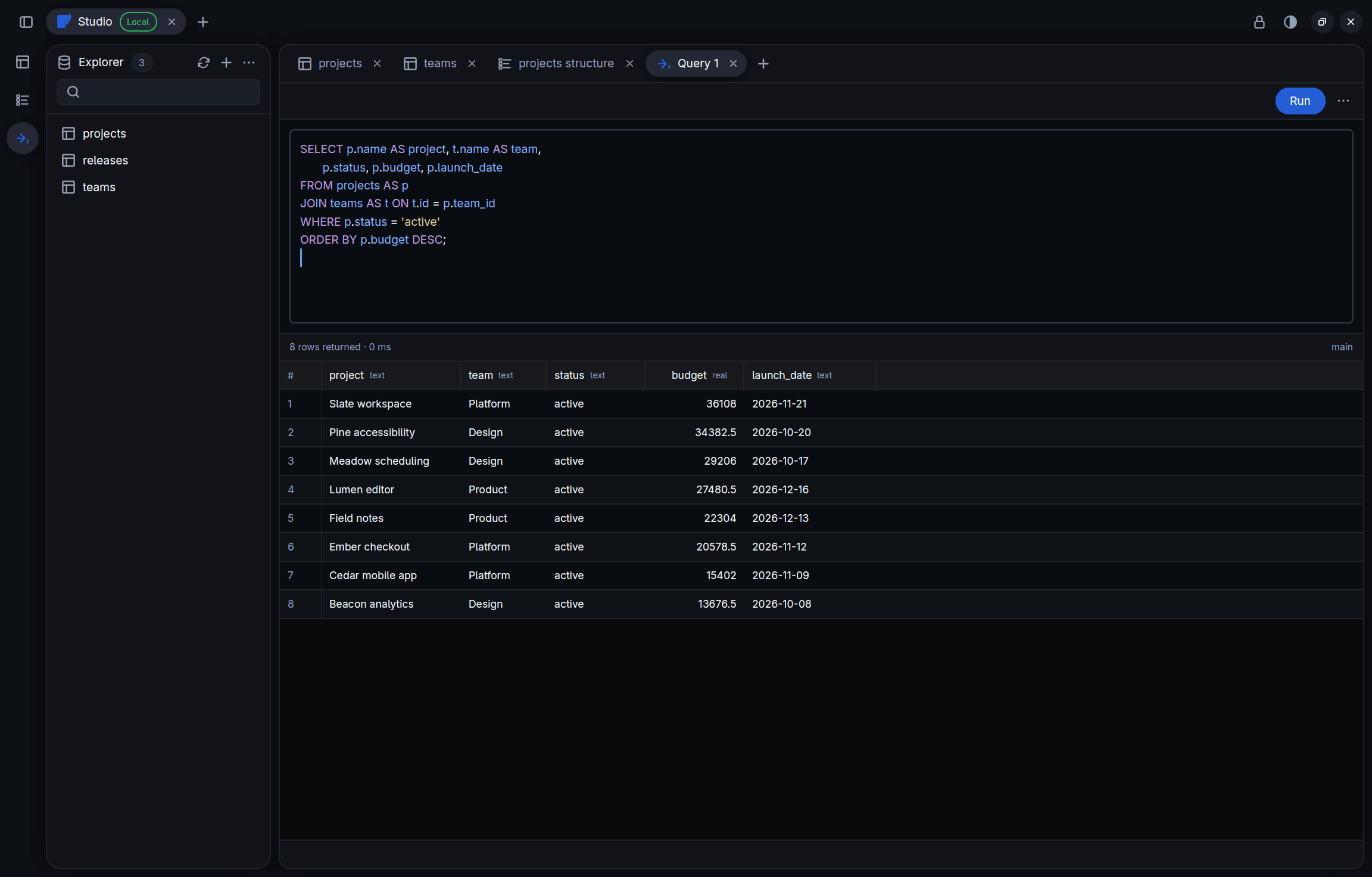Select the Ember checkout cell
This screenshot has width=1372, height=877.
(x=391, y=547)
